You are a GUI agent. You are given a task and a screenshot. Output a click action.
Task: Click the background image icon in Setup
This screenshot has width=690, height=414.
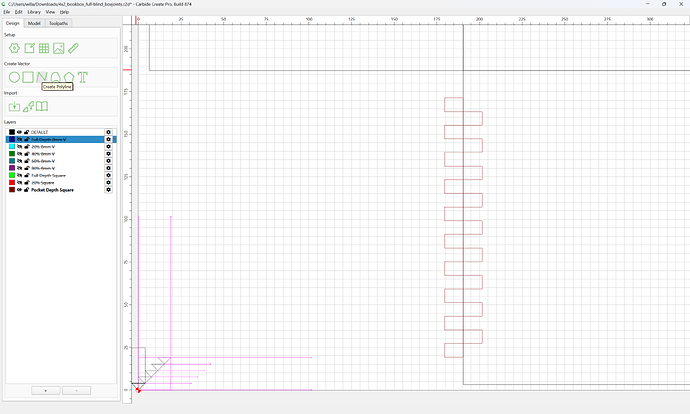59,48
